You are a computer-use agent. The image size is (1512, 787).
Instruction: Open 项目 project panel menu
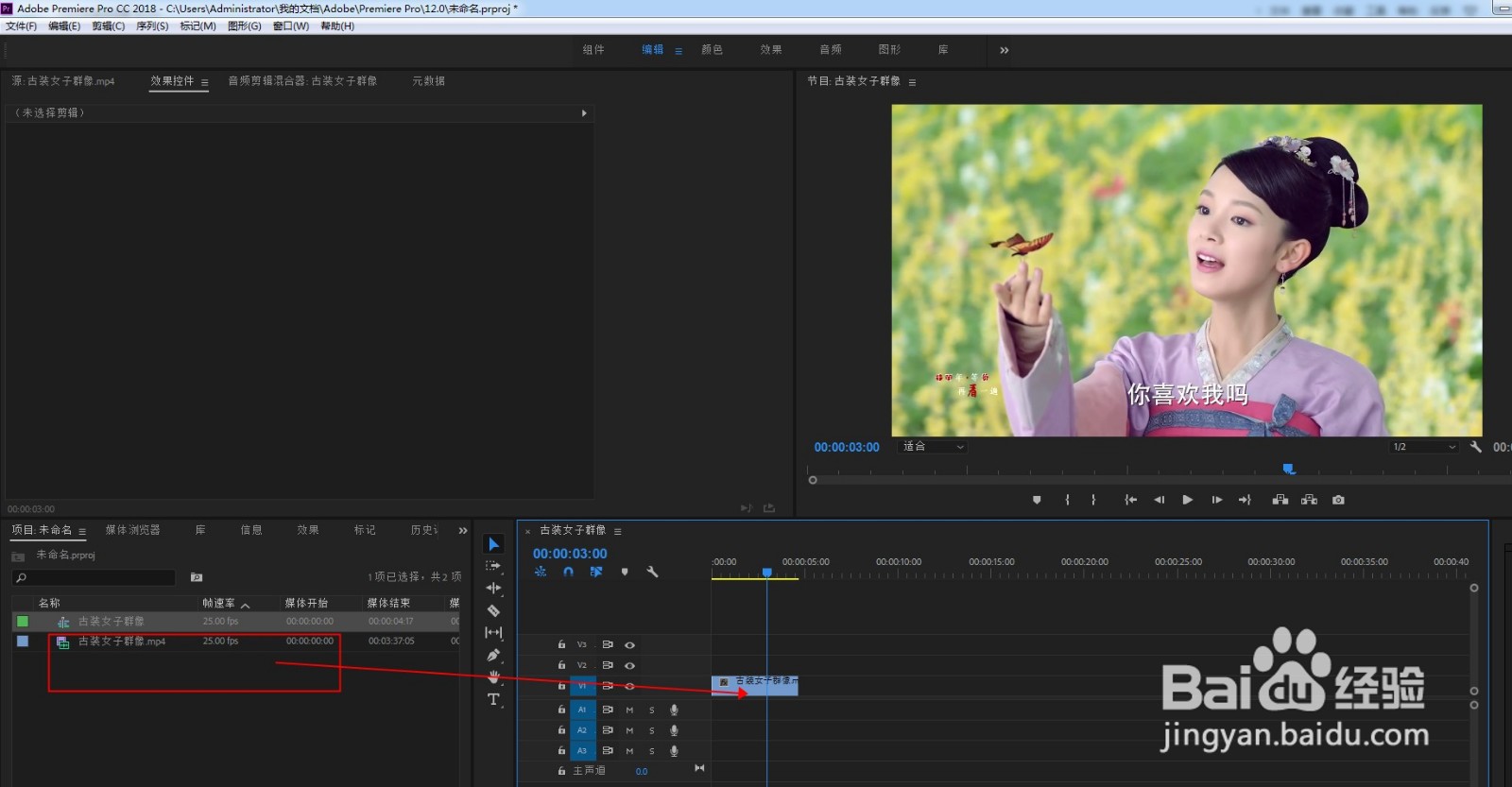click(82, 531)
